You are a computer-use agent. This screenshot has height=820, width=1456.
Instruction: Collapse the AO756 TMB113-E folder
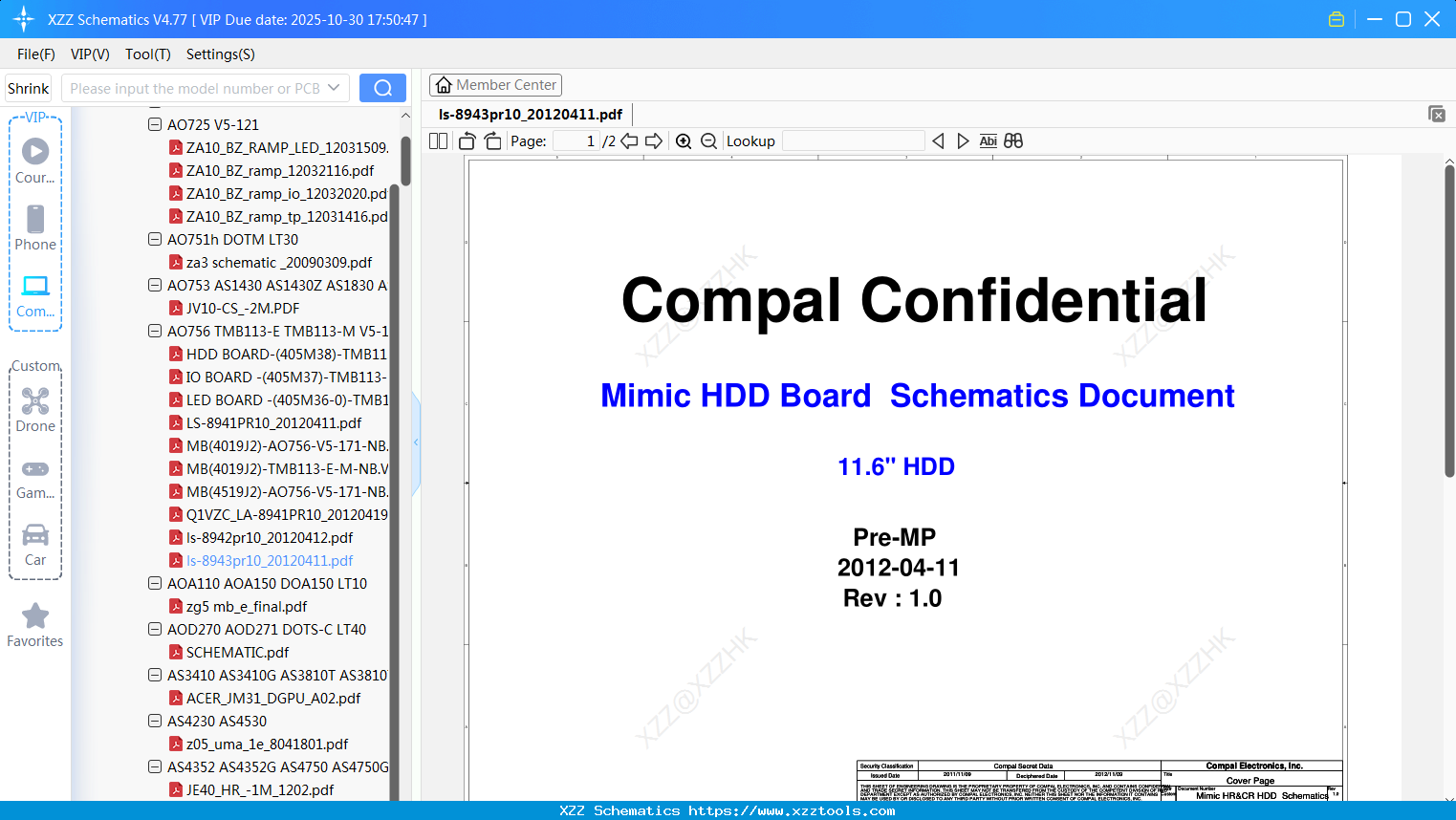(155, 331)
